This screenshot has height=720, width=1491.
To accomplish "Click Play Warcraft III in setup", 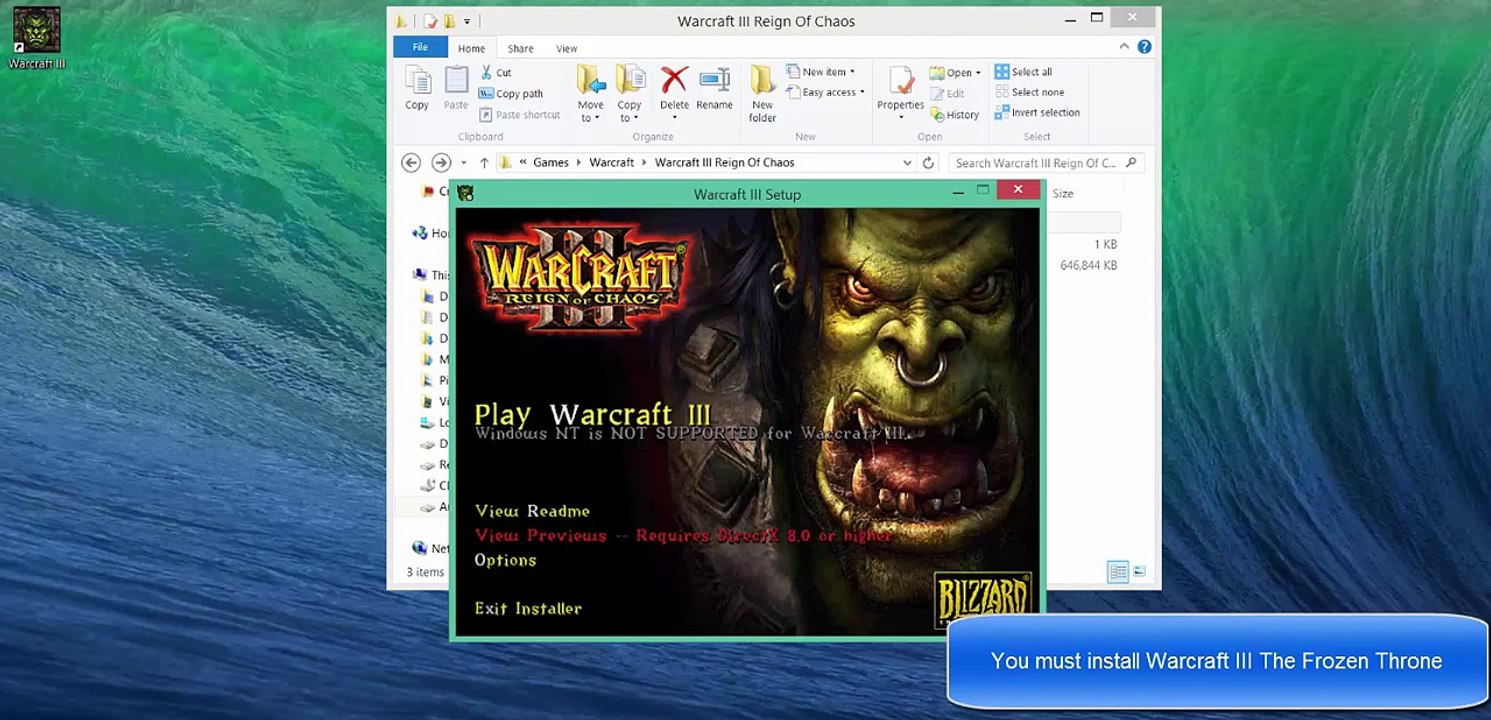I will coord(592,414).
